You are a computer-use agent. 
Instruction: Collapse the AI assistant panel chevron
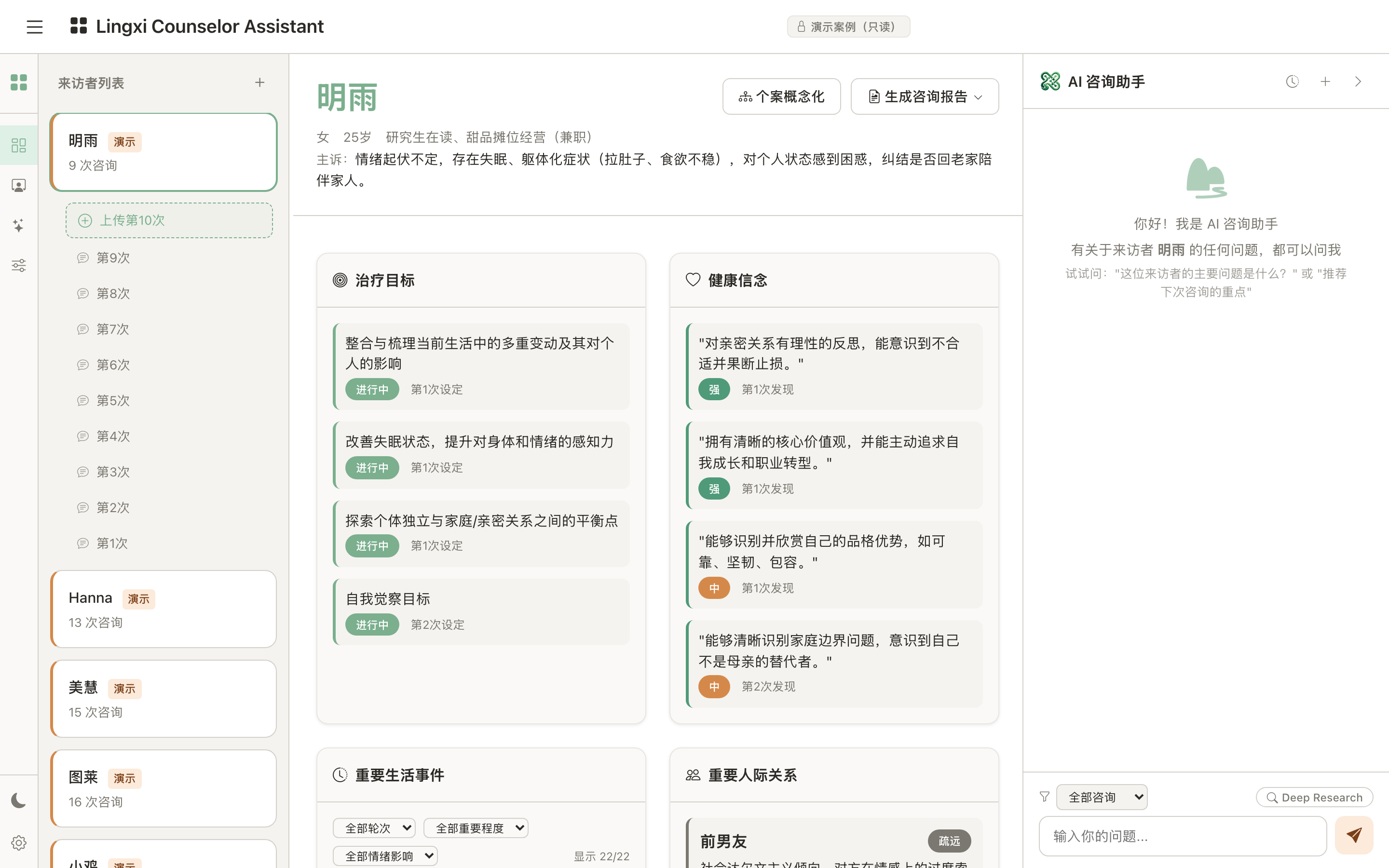click(1358, 81)
